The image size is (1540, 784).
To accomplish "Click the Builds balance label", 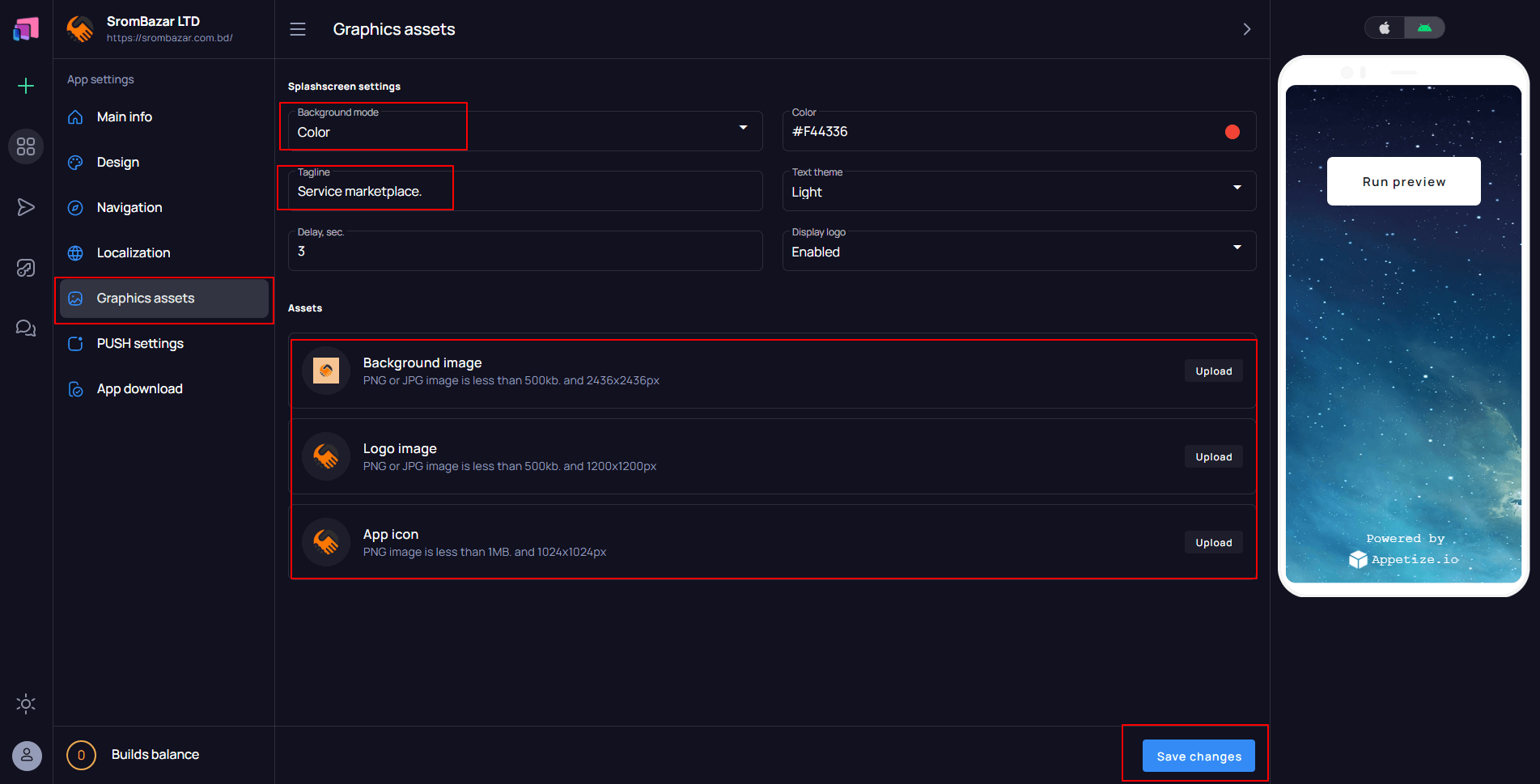I will click(x=155, y=755).
